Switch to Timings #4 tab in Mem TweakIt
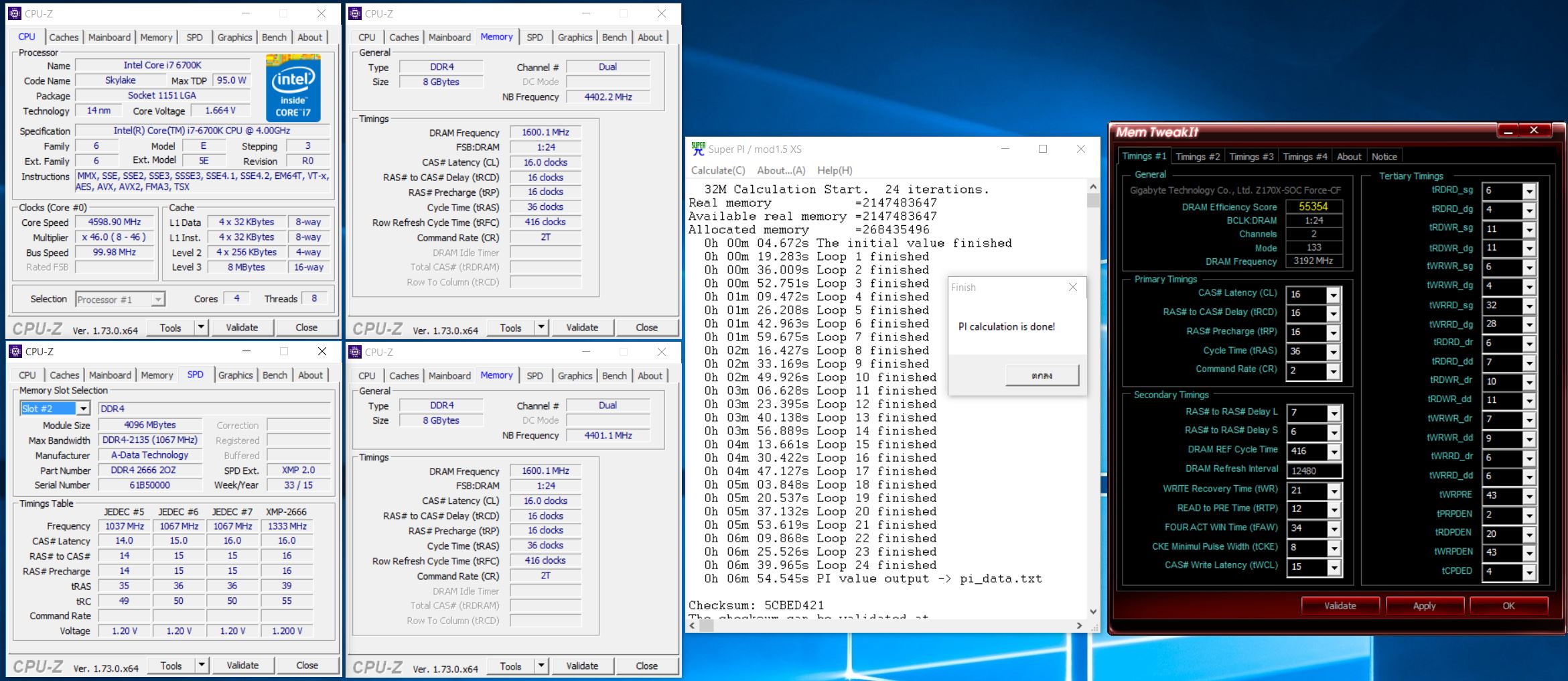This screenshot has height=681, width=1568. click(x=1305, y=157)
